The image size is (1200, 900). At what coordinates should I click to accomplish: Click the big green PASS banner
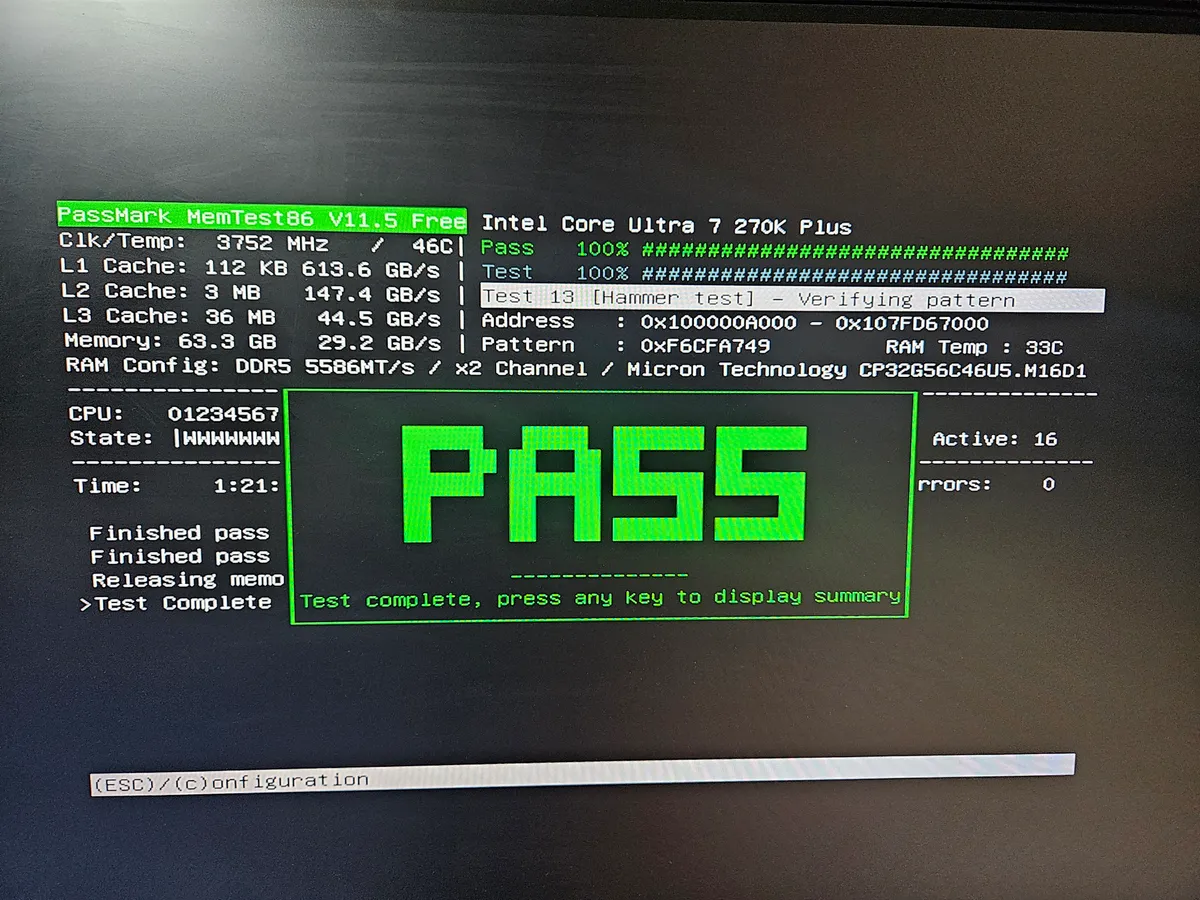604,484
